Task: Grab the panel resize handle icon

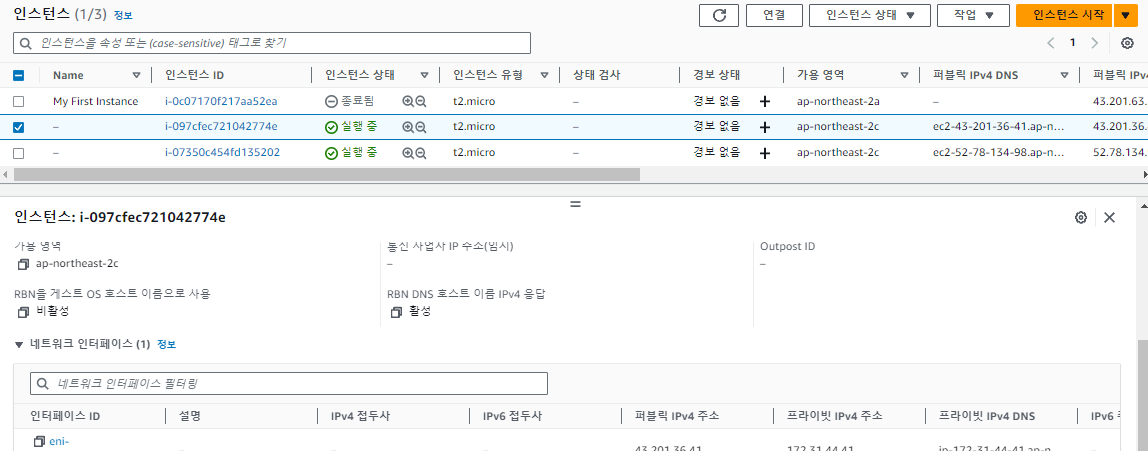Action: click(575, 204)
